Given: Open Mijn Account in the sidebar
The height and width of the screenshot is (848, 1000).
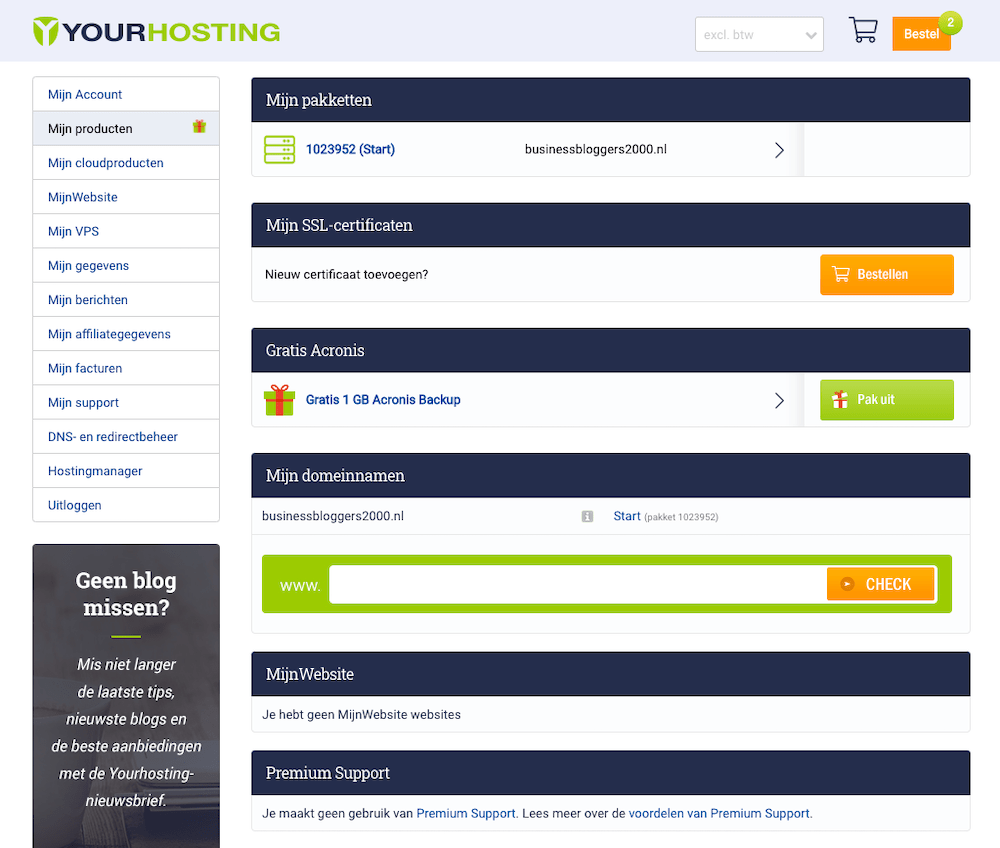Looking at the screenshot, I should pyautogui.click(x=85, y=94).
